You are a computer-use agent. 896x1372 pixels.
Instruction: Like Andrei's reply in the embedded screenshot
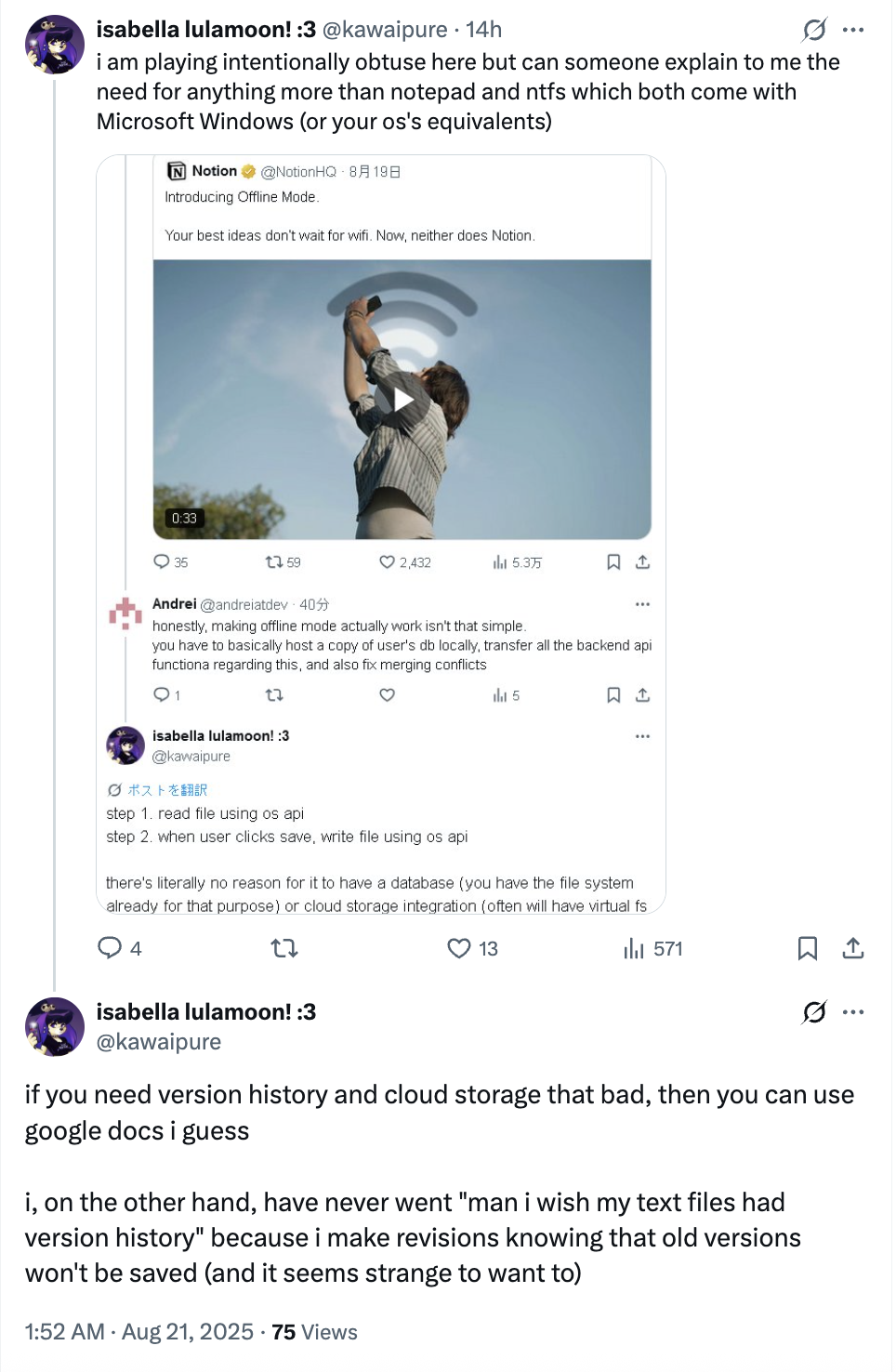point(388,695)
